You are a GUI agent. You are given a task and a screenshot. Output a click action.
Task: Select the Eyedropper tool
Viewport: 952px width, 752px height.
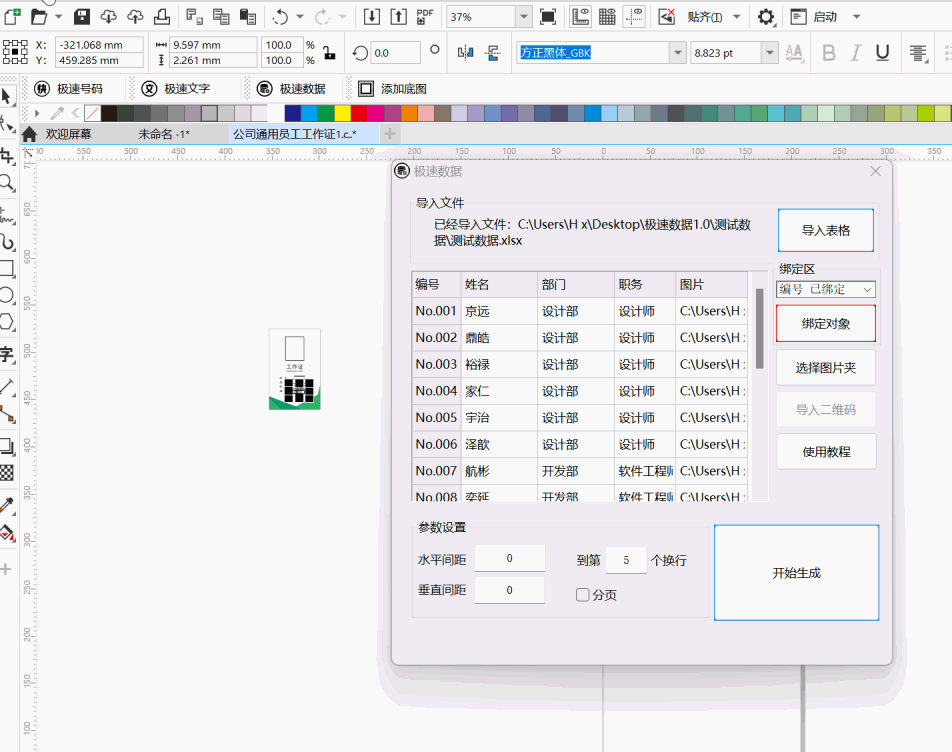[x=7, y=504]
